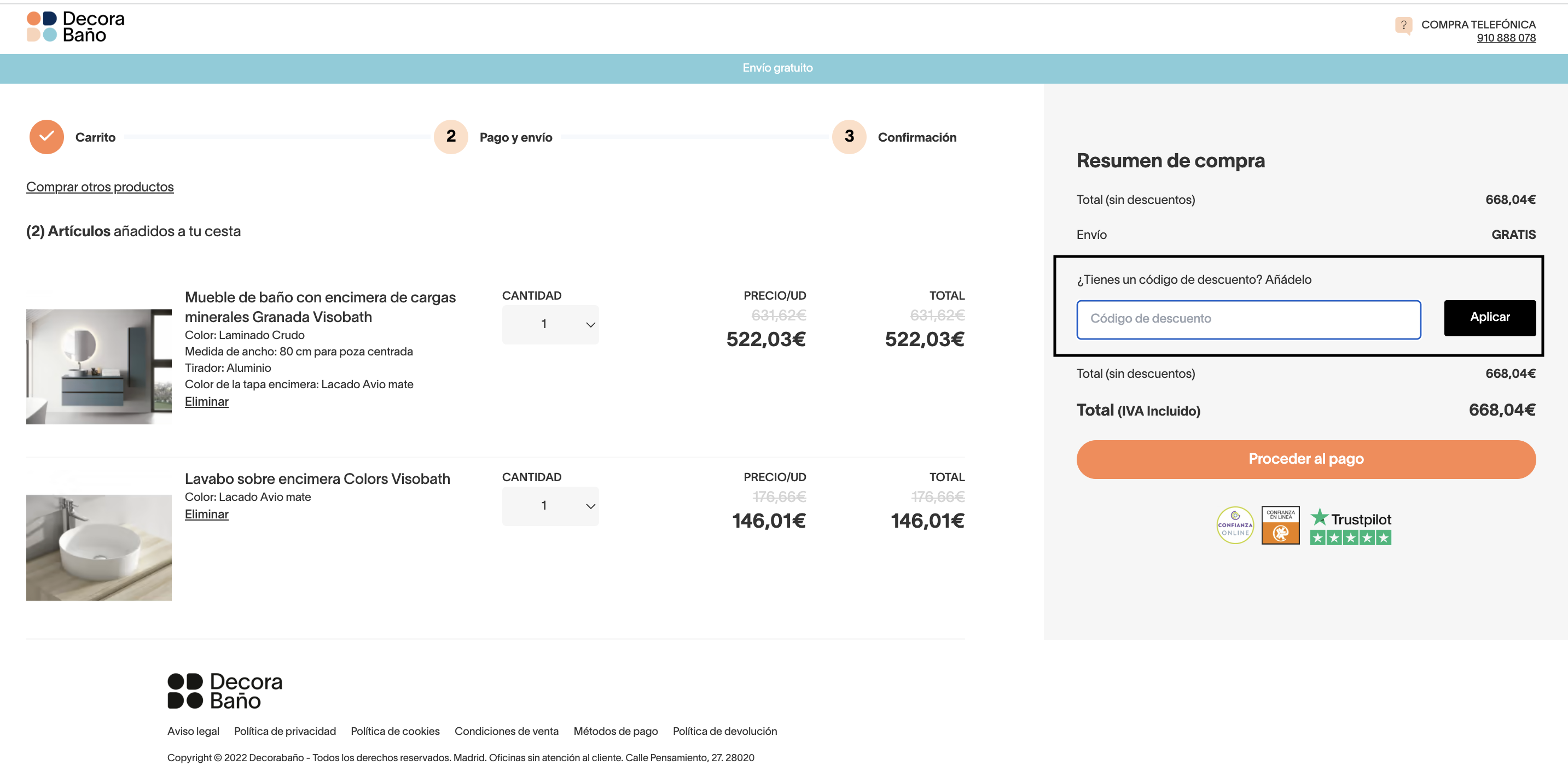Viewport: 1568px width, 771px height.
Task: Click the 146,01€ total of washbasin
Action: (x=927, y=520)
